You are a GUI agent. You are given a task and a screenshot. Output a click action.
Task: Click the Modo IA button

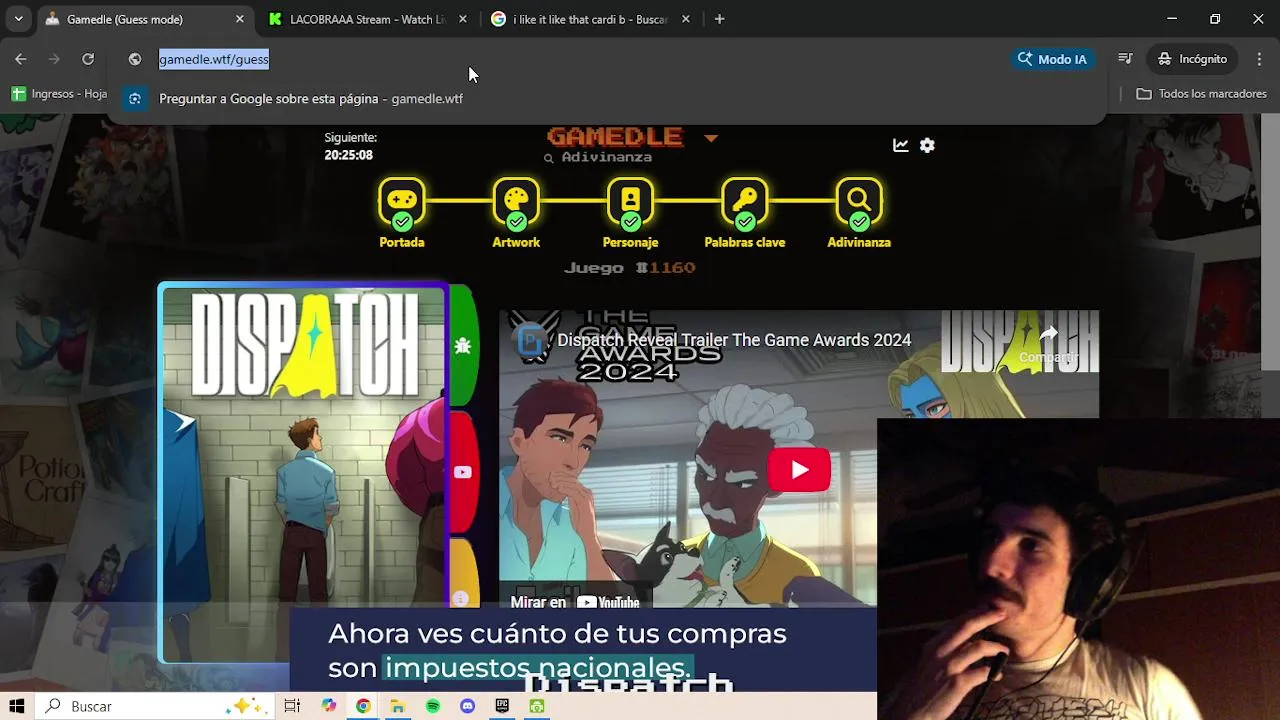click(1052, 59)
